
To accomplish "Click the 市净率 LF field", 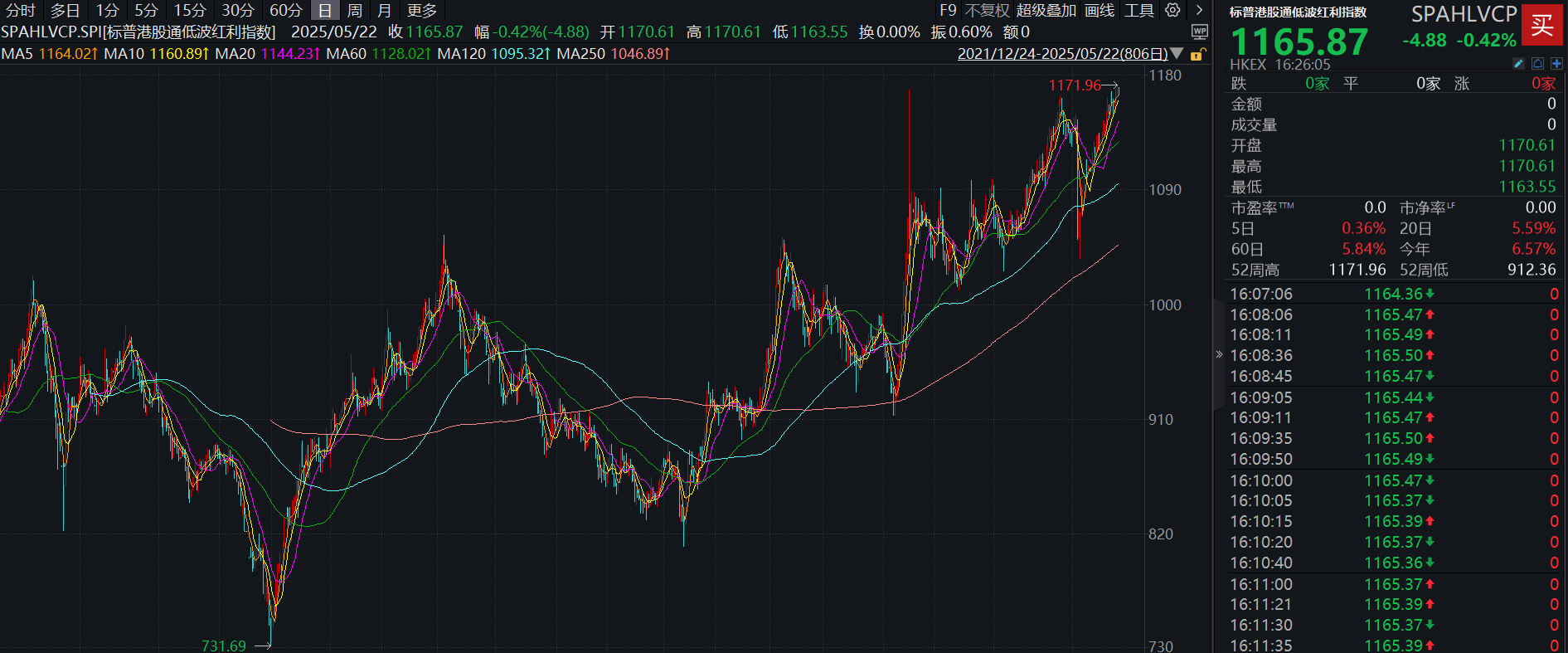I will tap(1478, 207).
